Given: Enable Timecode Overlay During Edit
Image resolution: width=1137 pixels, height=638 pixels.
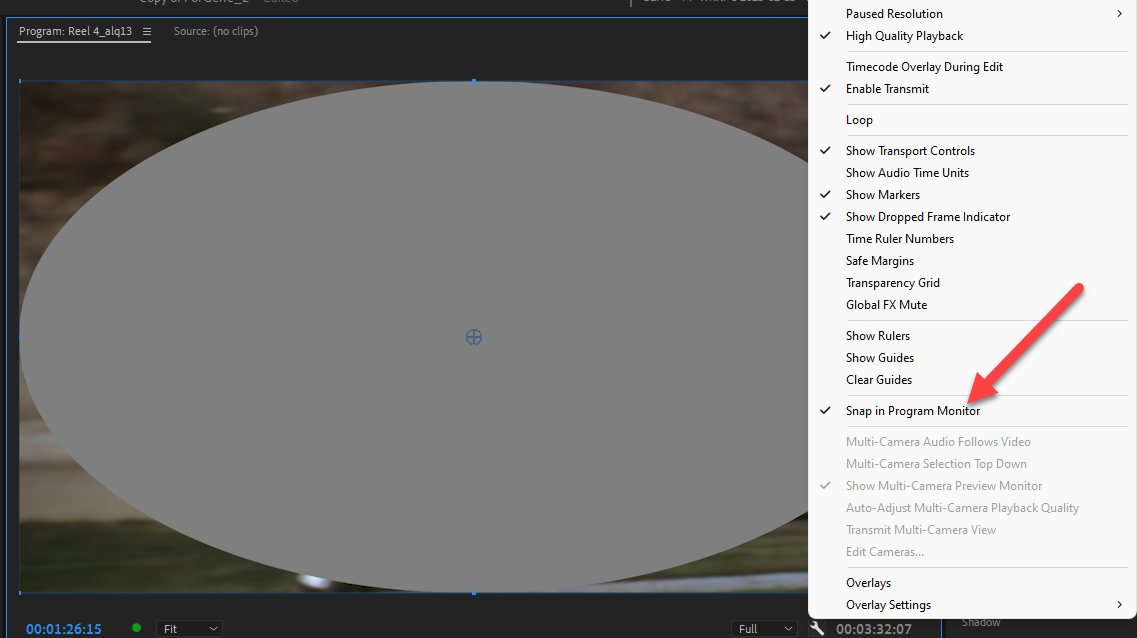Looking at the screenshot, I should coord(924,66).
